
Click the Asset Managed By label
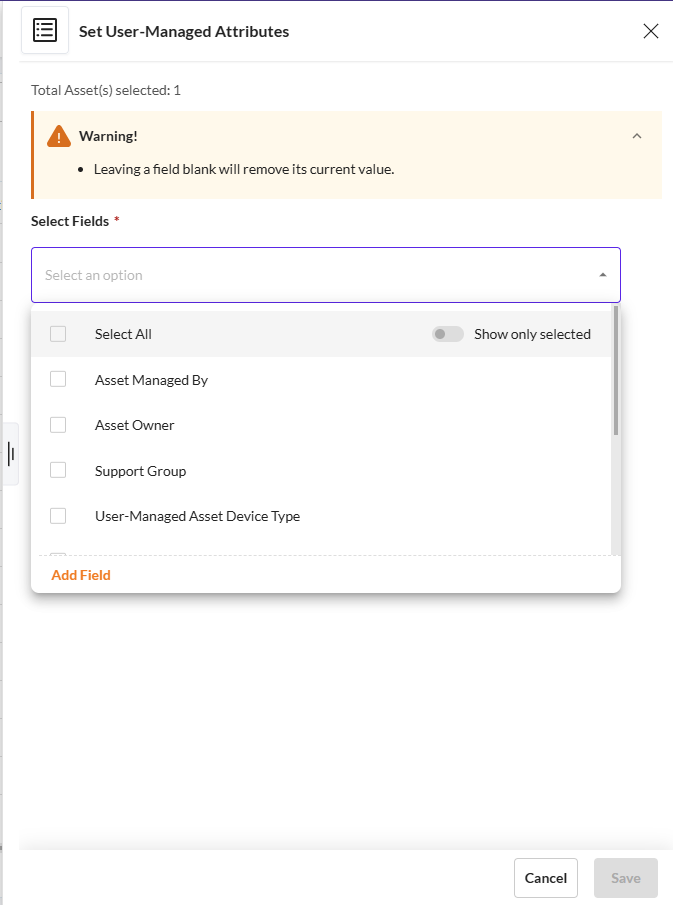[x=151, y=380]
